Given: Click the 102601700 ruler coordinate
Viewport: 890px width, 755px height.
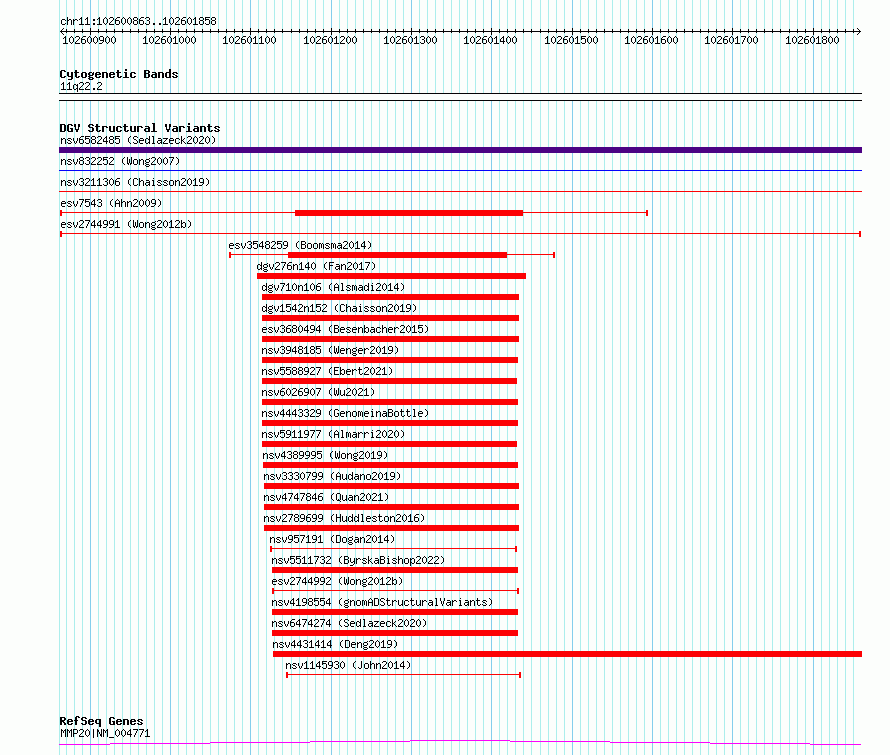Looking at the screenshot, I should (732, 40).
